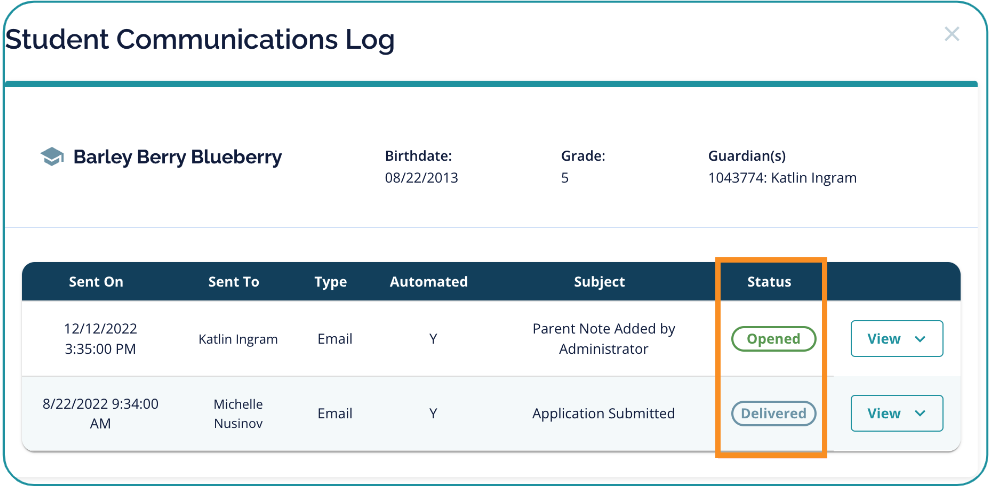
Task: Click the Type column header
Action: tap(330, 282)
